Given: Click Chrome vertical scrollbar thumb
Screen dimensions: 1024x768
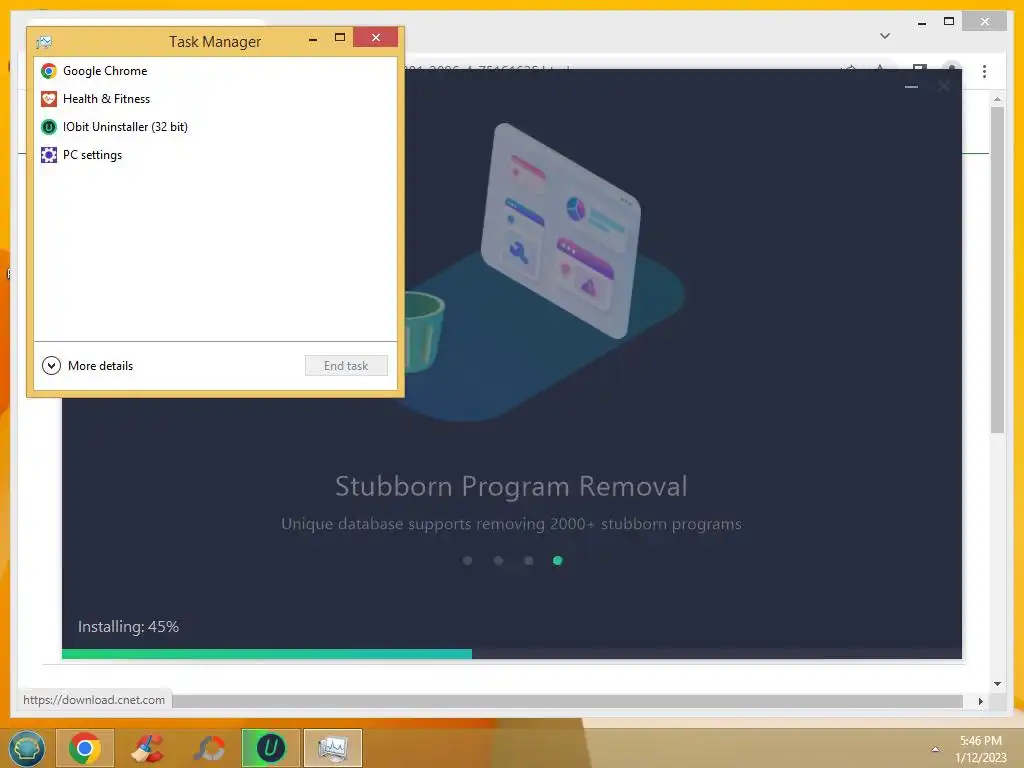Looking at the screenshot, I should click(997, 270).
